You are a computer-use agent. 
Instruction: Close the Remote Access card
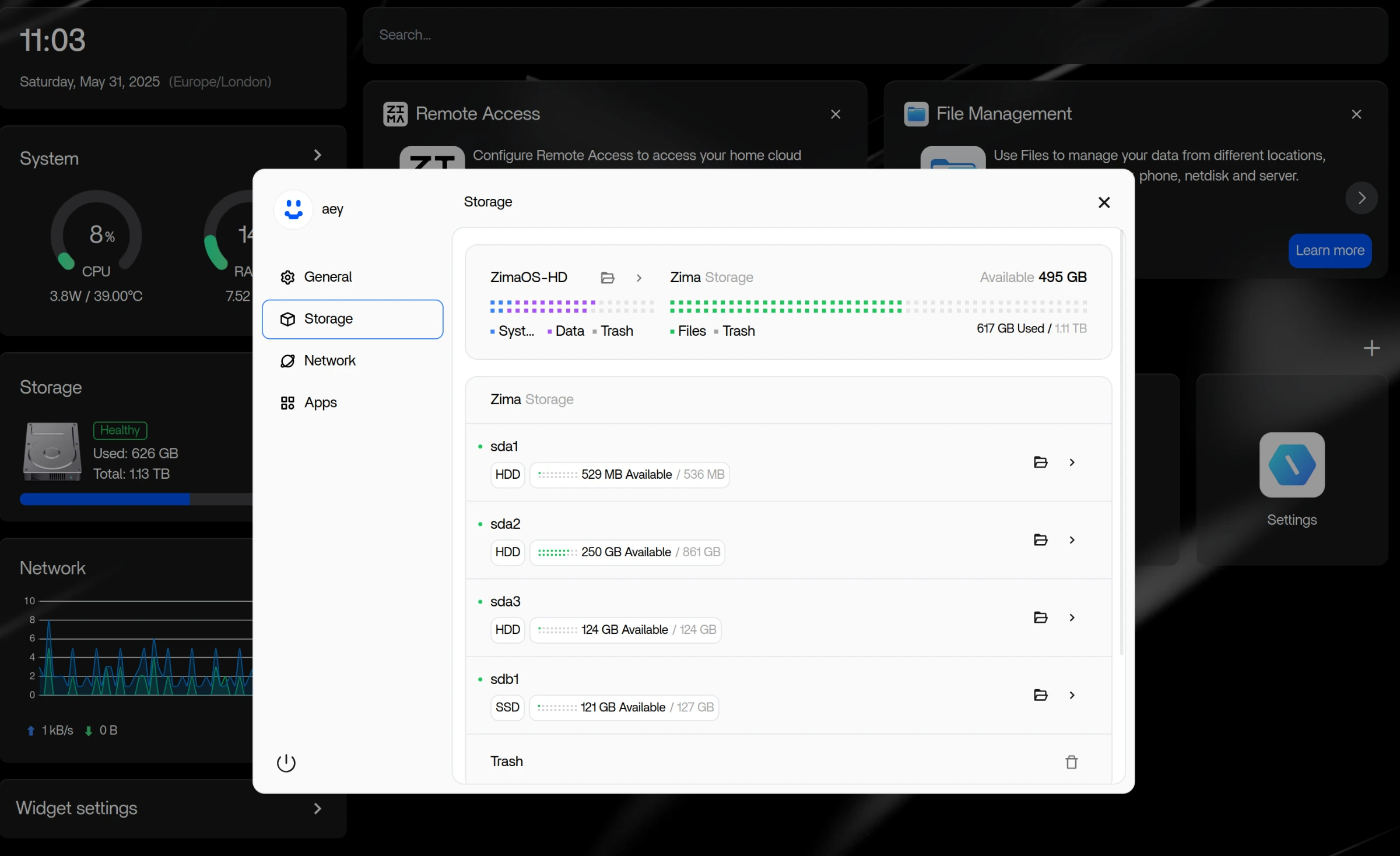(x=835, y=114)
